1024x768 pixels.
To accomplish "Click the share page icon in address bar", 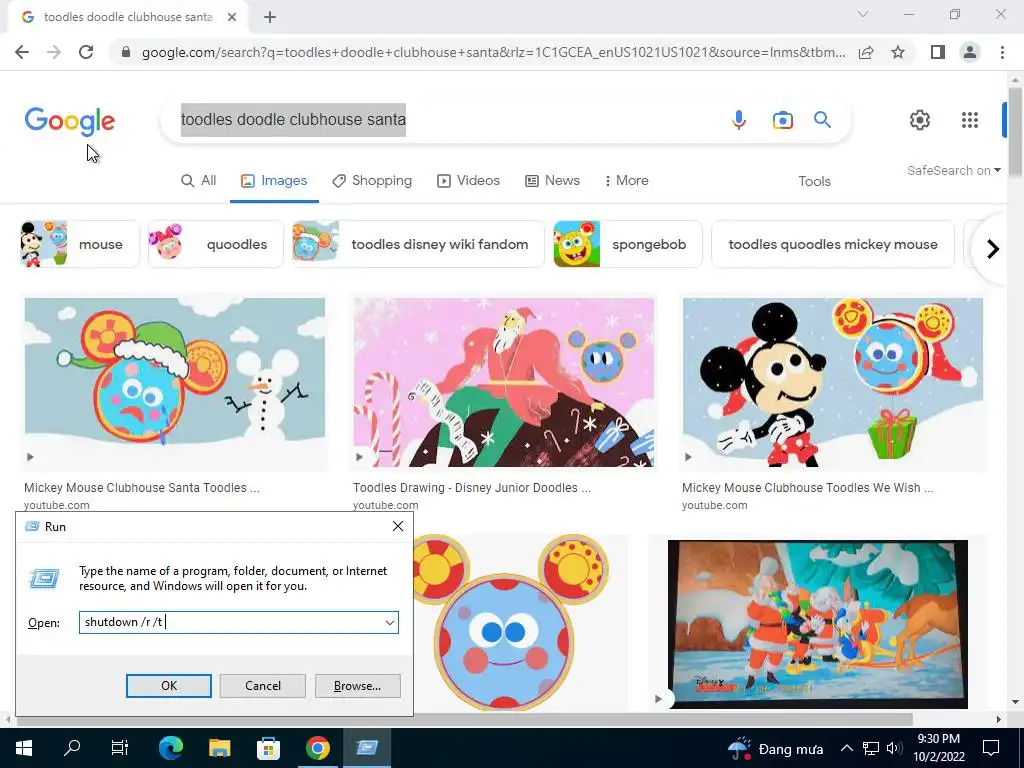I will 866,52.
